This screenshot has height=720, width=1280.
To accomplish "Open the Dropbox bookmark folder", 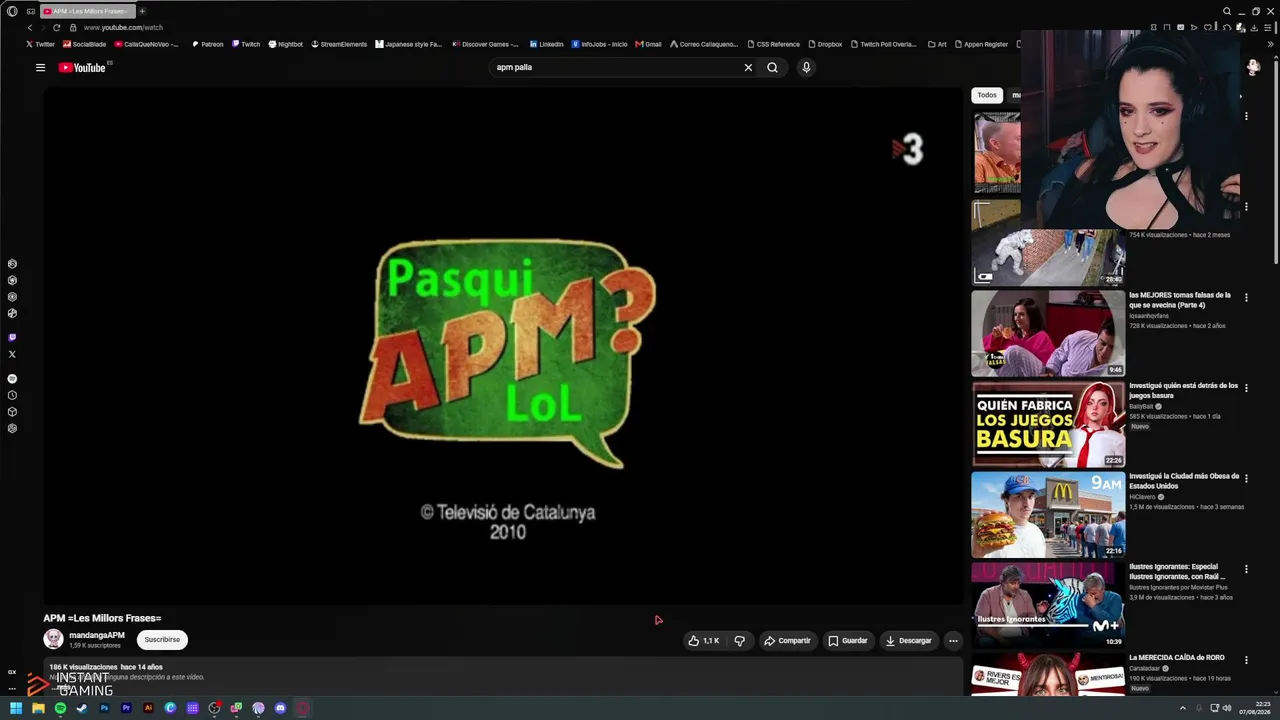I will (x=825, y=44).
